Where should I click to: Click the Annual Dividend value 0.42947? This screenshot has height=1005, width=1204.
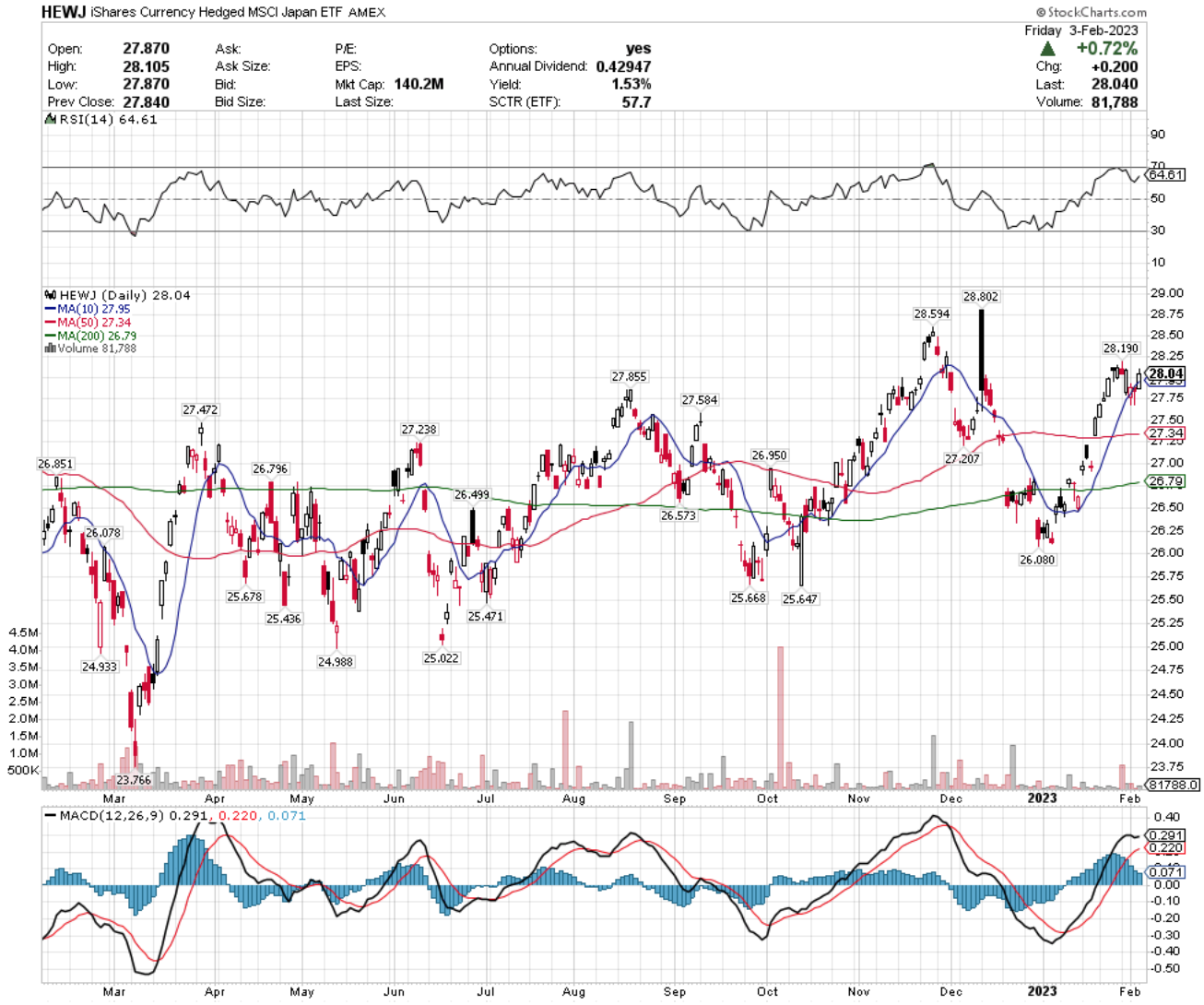[623, 66]
